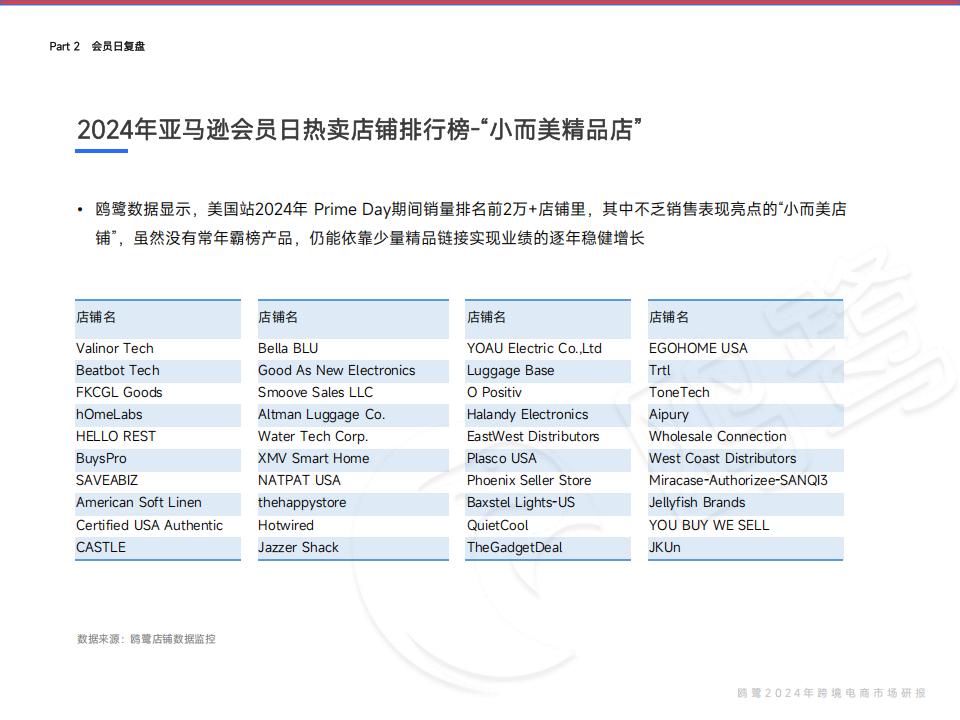Select the West Coast Distributors cell
Viewport: 960px width, 720px height.
(746, 459)
